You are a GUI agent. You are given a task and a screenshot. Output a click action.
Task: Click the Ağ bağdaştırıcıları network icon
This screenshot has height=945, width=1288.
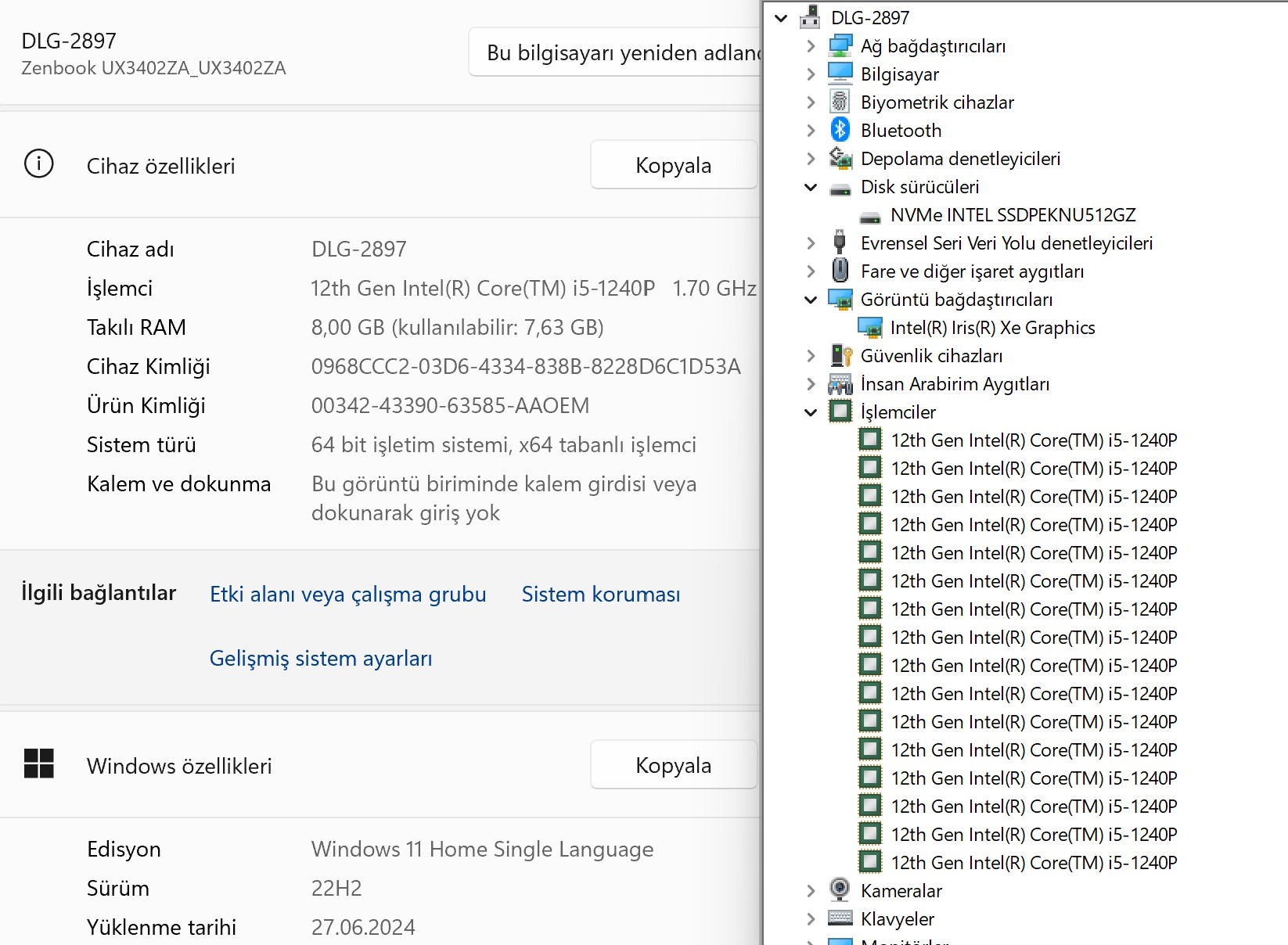pyautogui.click(x=840, y=45)
